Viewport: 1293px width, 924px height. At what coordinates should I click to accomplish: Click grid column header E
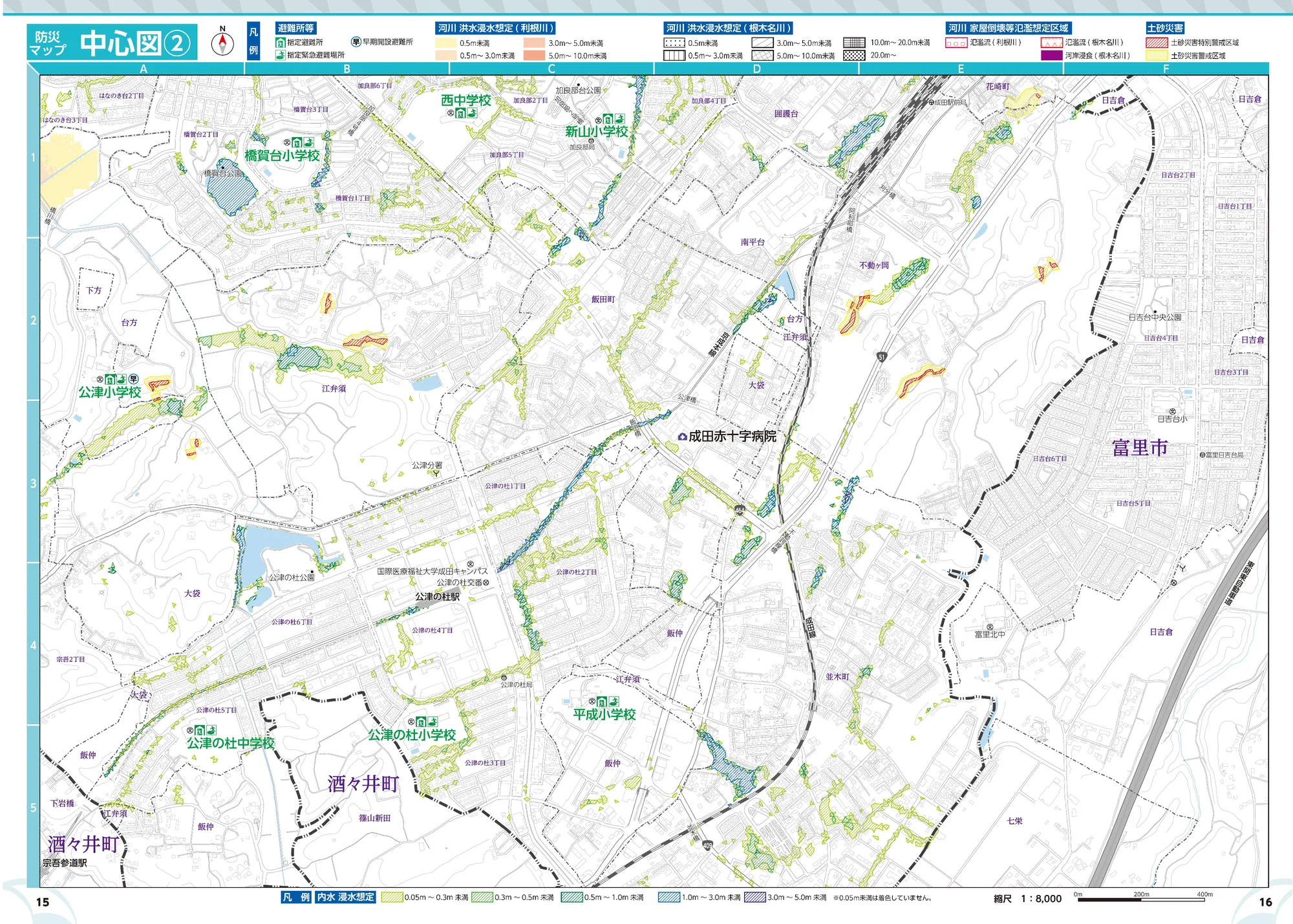click(x=961, y=69)
